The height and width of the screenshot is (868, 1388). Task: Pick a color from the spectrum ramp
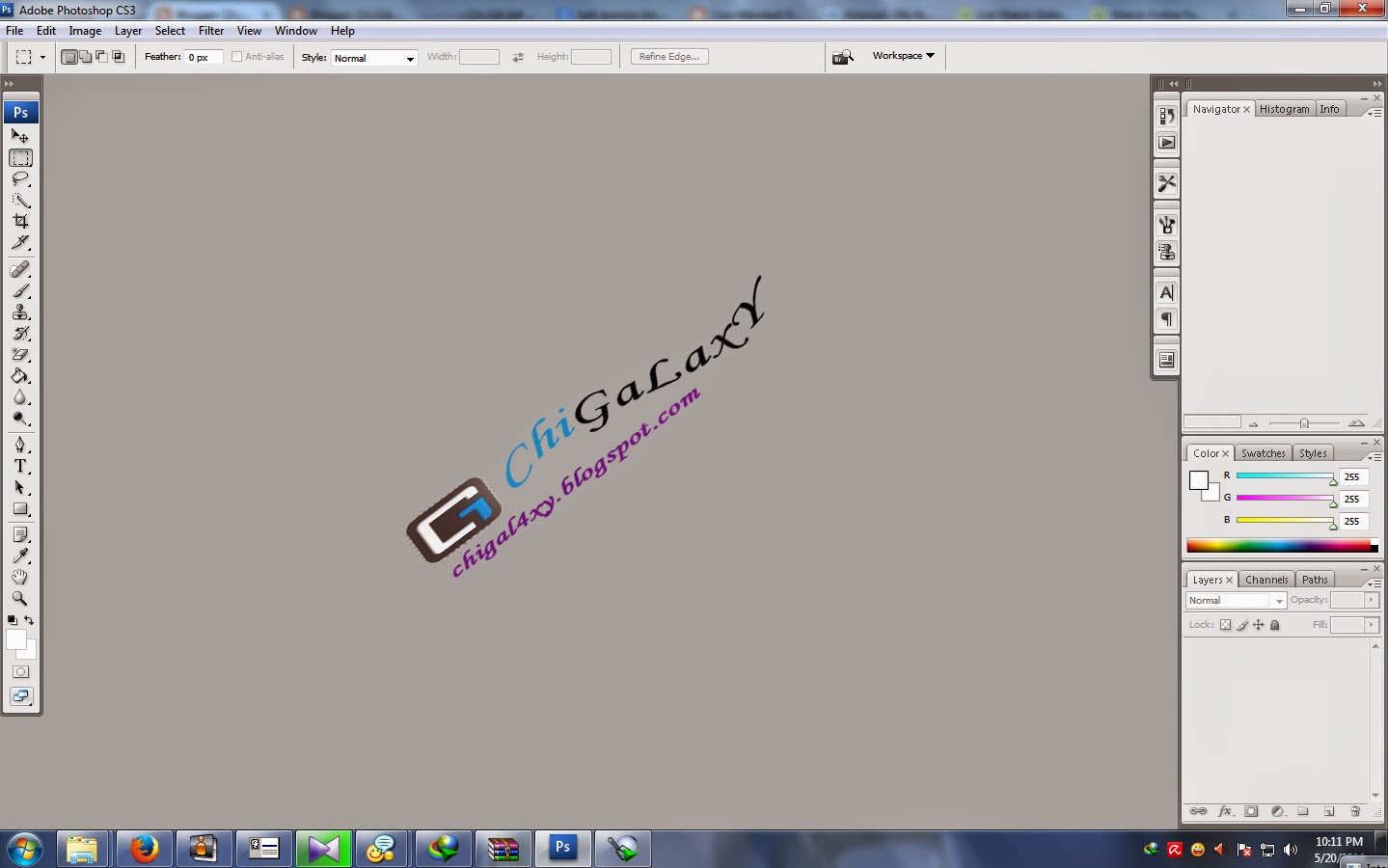(1281, 545)
